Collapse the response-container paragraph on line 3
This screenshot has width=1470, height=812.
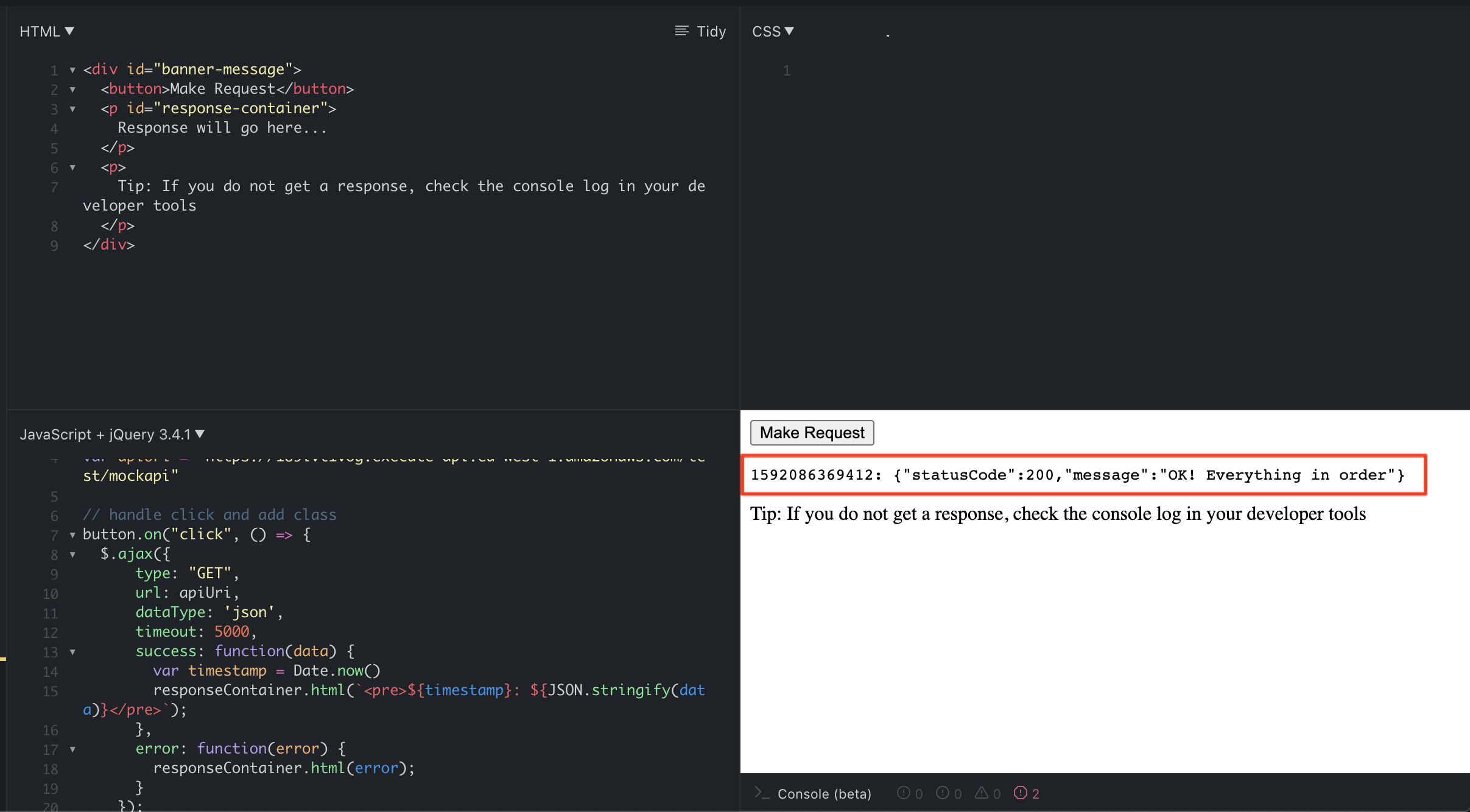(x=72, y=110)
